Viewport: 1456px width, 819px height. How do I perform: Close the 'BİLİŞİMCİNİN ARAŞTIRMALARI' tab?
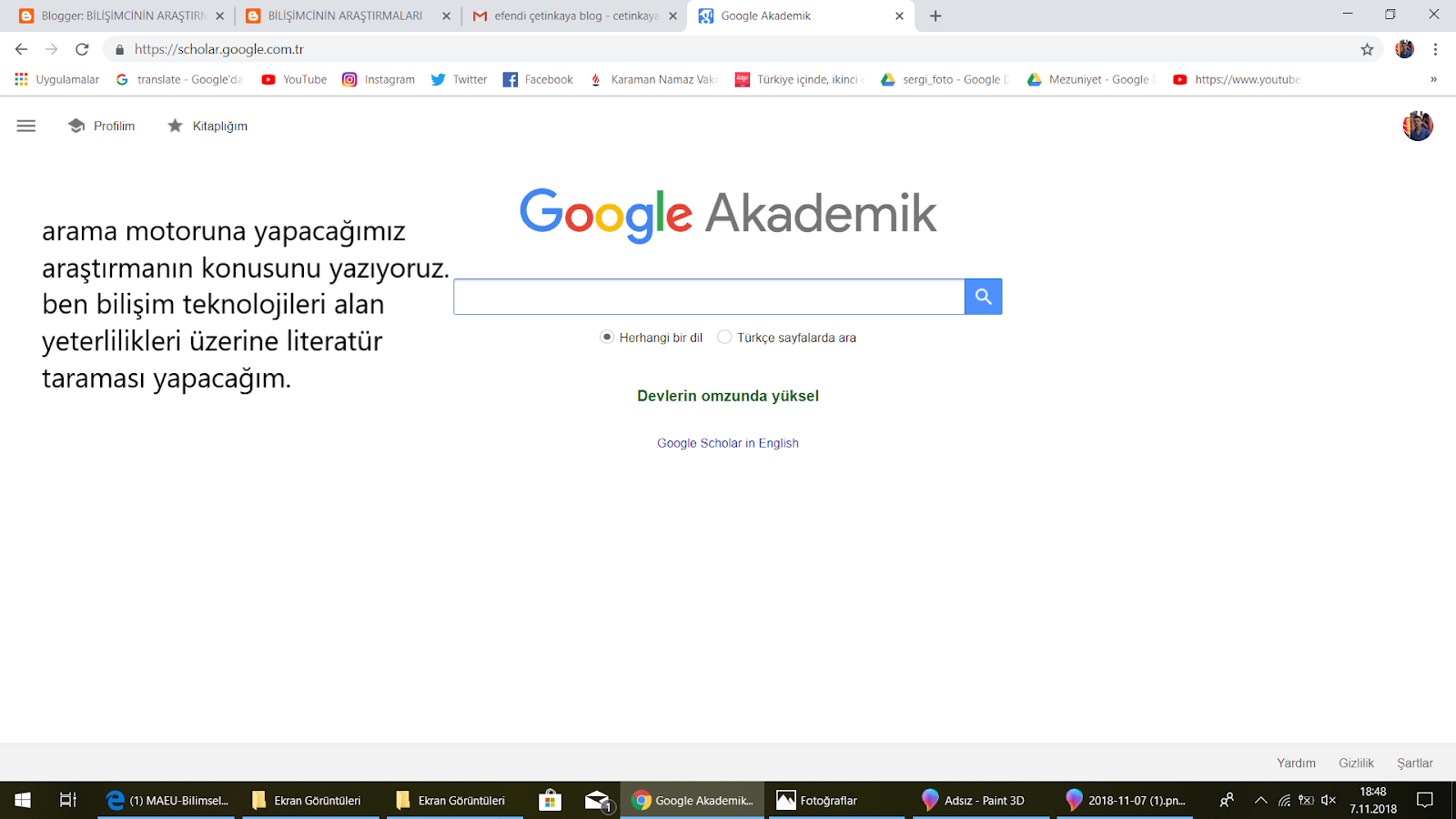pos(446,15)
